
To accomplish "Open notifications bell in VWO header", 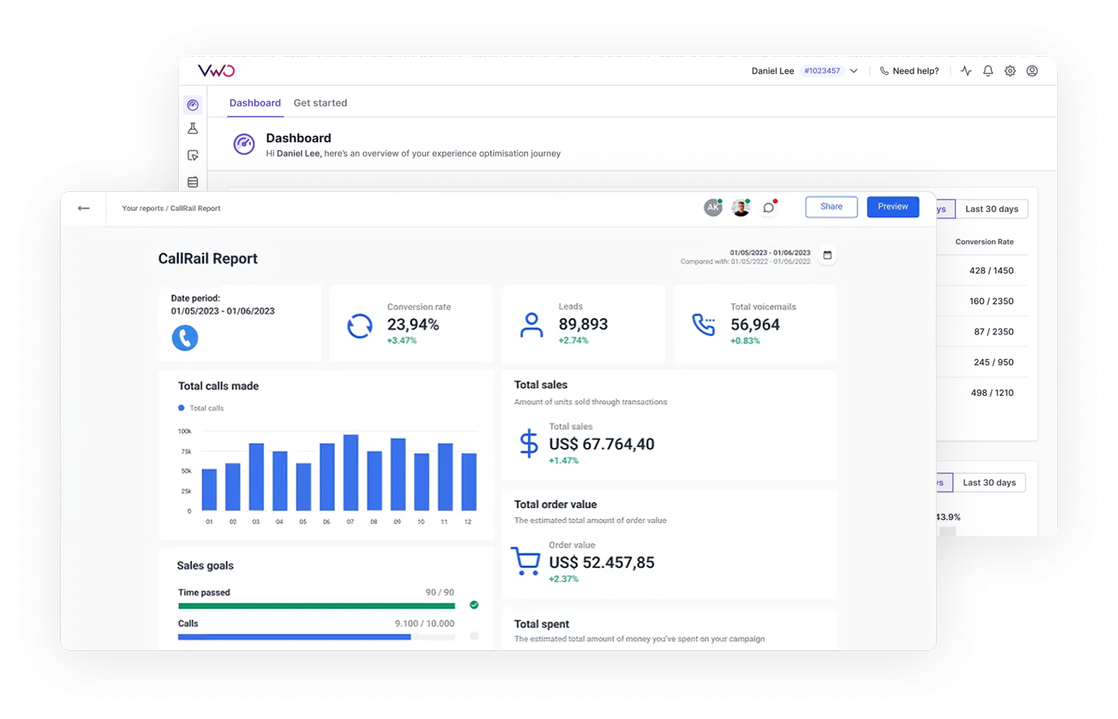I will click(x=988, y=71).
